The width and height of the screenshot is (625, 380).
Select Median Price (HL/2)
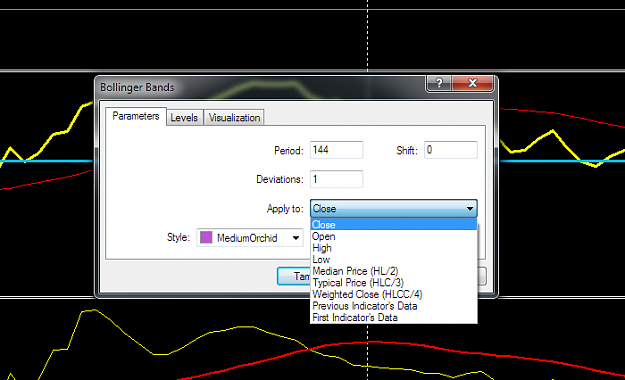click(x=393, y=271)
